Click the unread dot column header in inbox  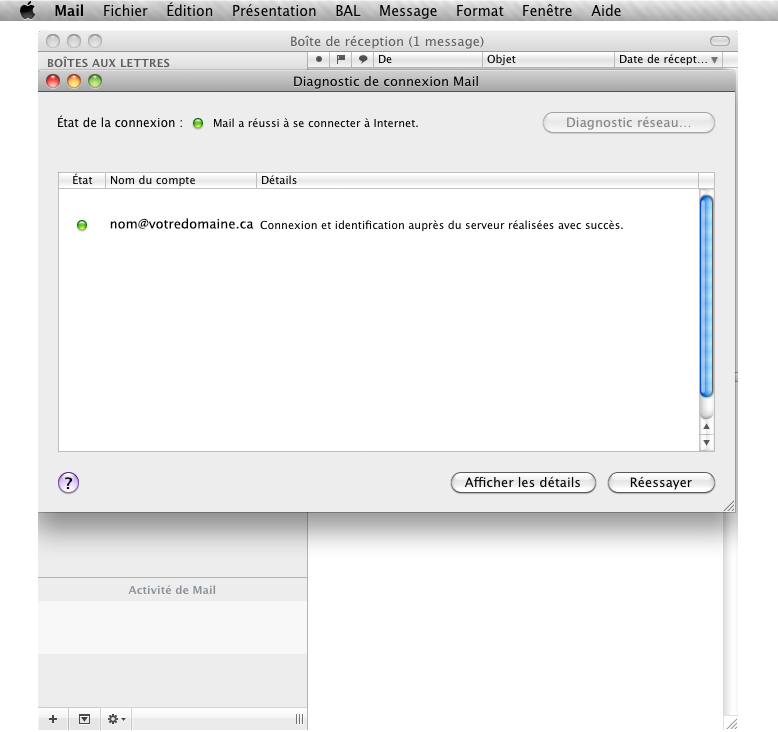pos(319,59)
